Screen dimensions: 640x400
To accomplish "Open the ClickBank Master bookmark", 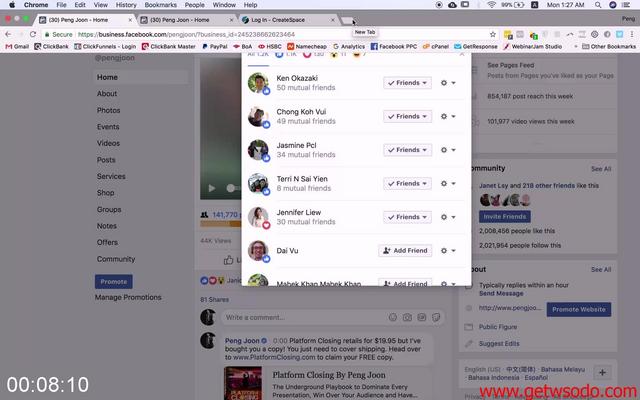I will 169,47.
